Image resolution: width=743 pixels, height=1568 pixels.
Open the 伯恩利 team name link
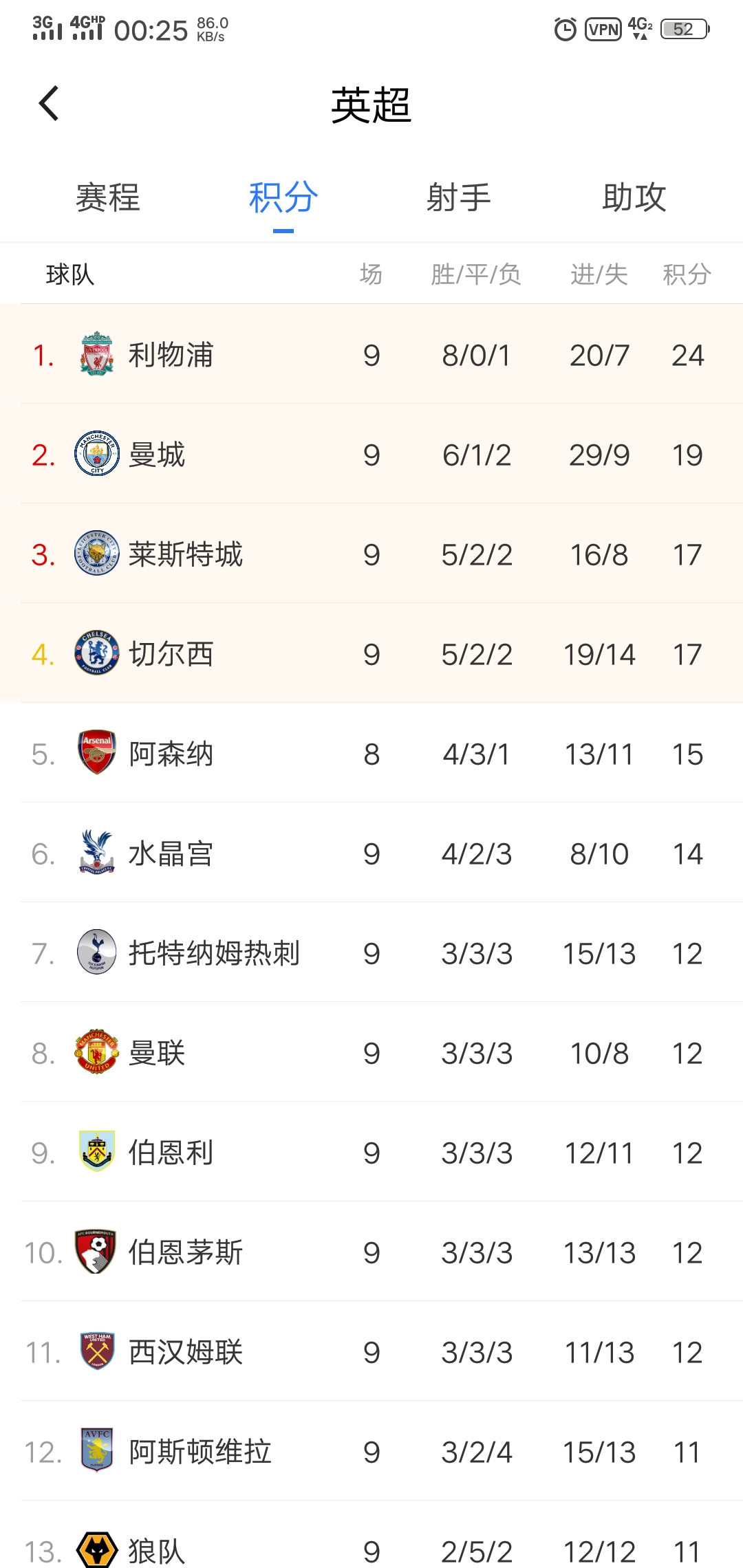(x=171, y=1153)
